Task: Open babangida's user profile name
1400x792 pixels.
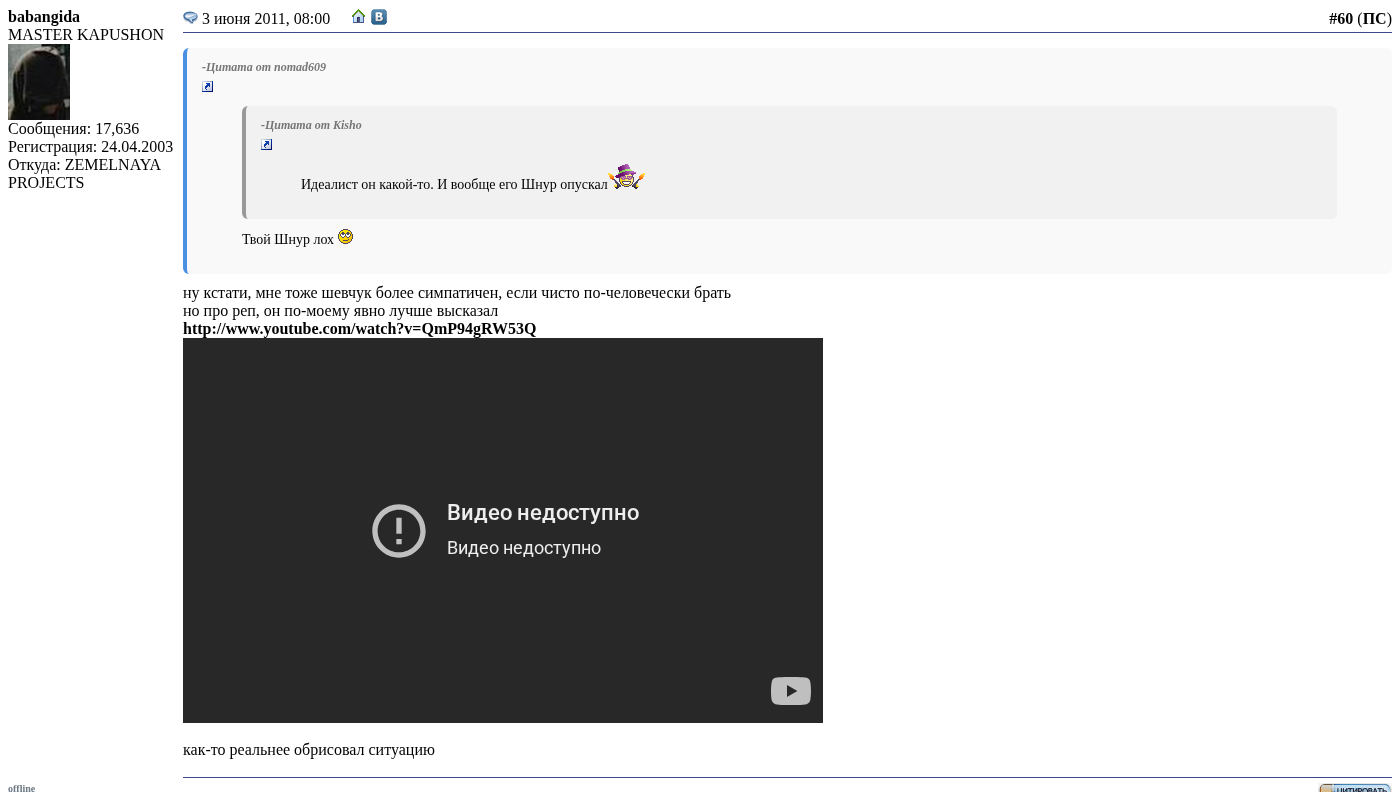Action: pyautogui.click(x=44, y=17)
